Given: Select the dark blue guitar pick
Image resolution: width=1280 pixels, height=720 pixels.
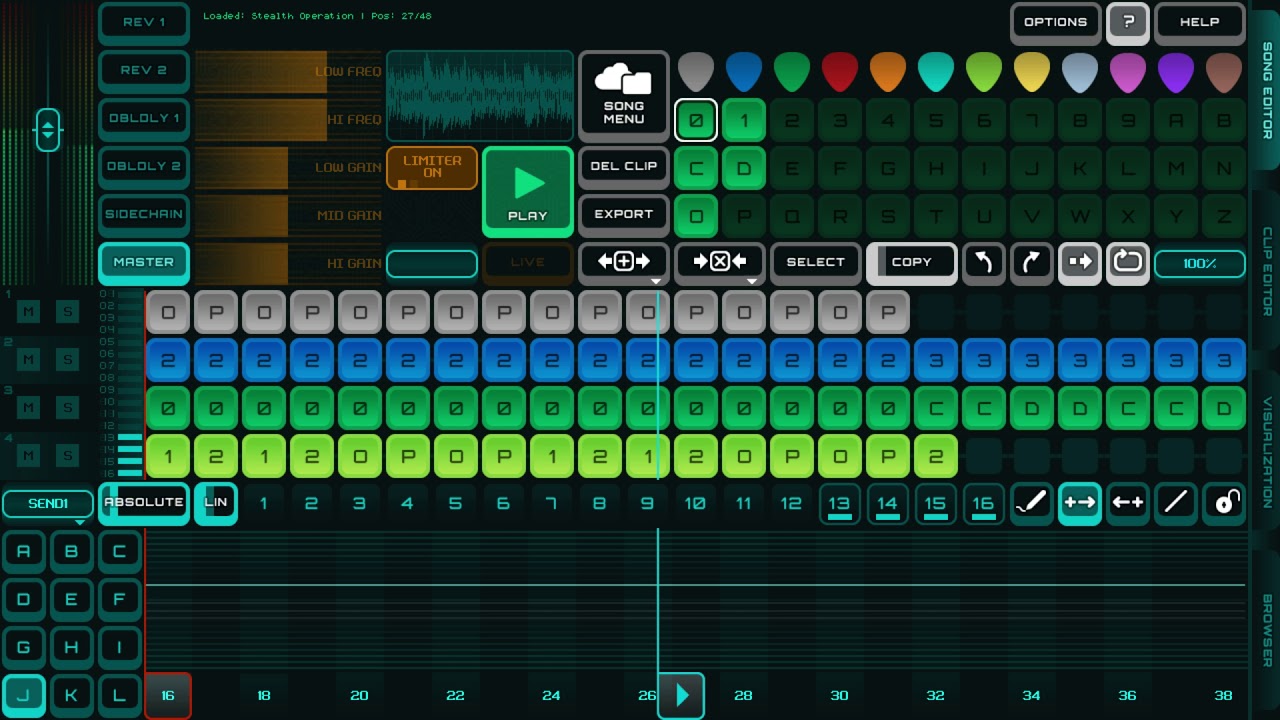Looking at the screenshot, I should (744, 72).
